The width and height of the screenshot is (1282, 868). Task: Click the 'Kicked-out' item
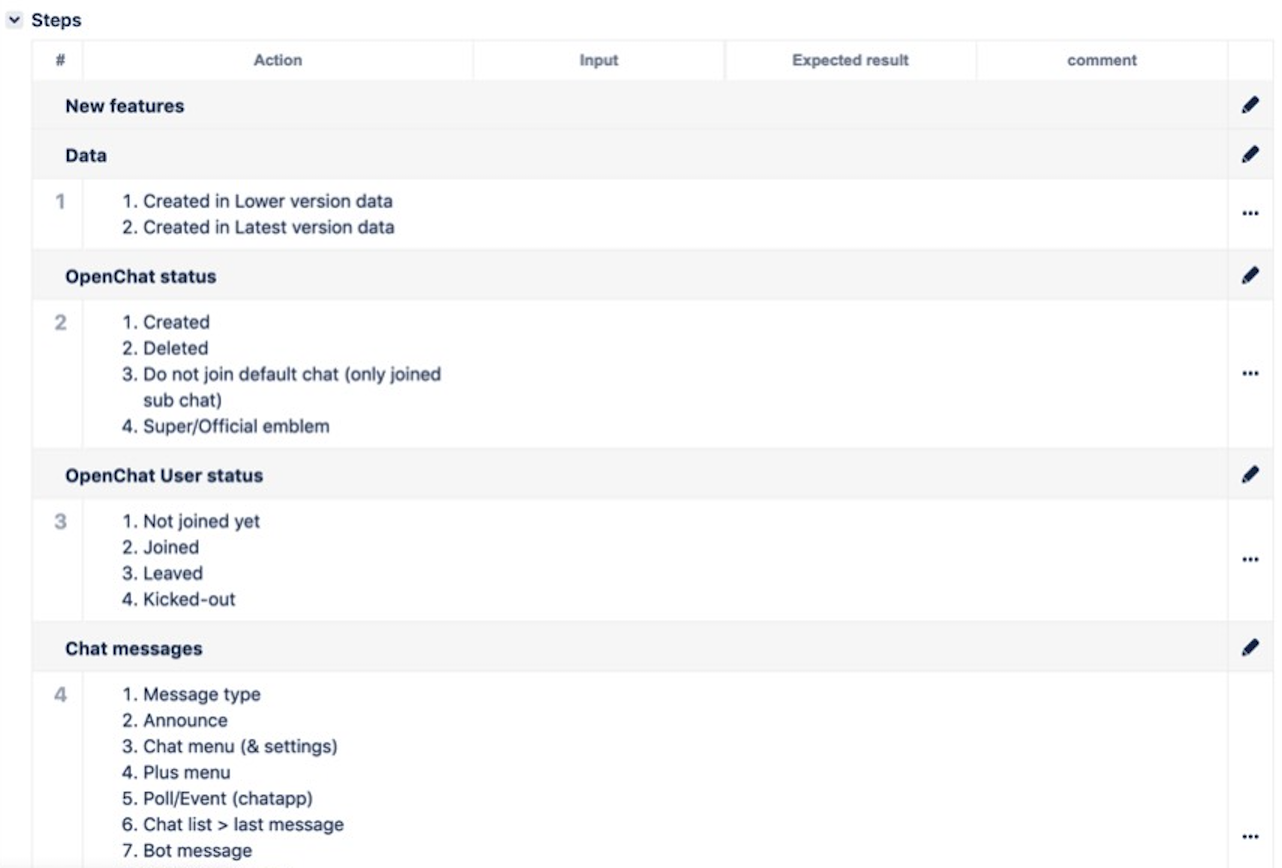[x=189, y=599]
